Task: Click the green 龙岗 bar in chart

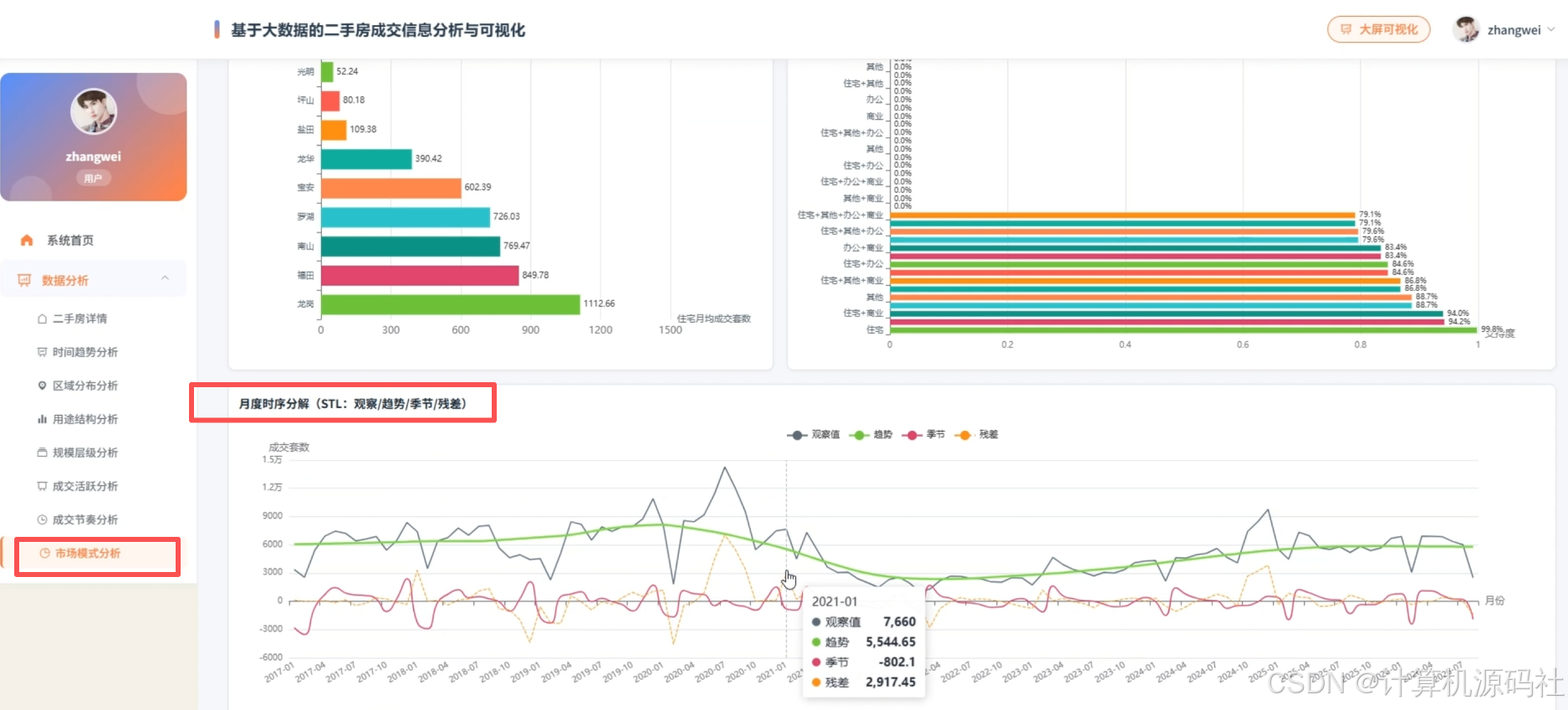Action: pos(450,304)
